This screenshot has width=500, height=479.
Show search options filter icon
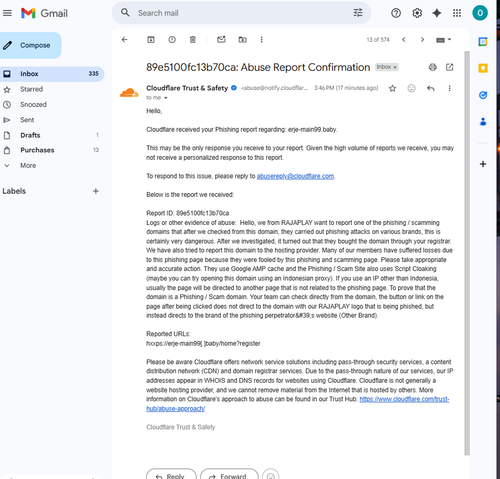[358, 13]
